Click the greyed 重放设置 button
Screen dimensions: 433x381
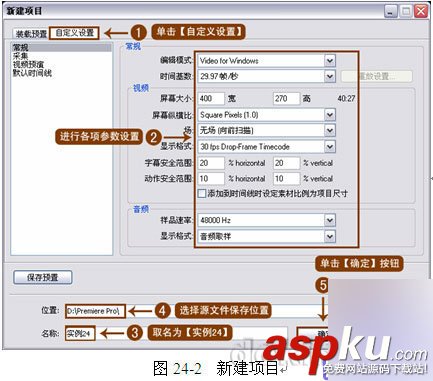point(377,76)
